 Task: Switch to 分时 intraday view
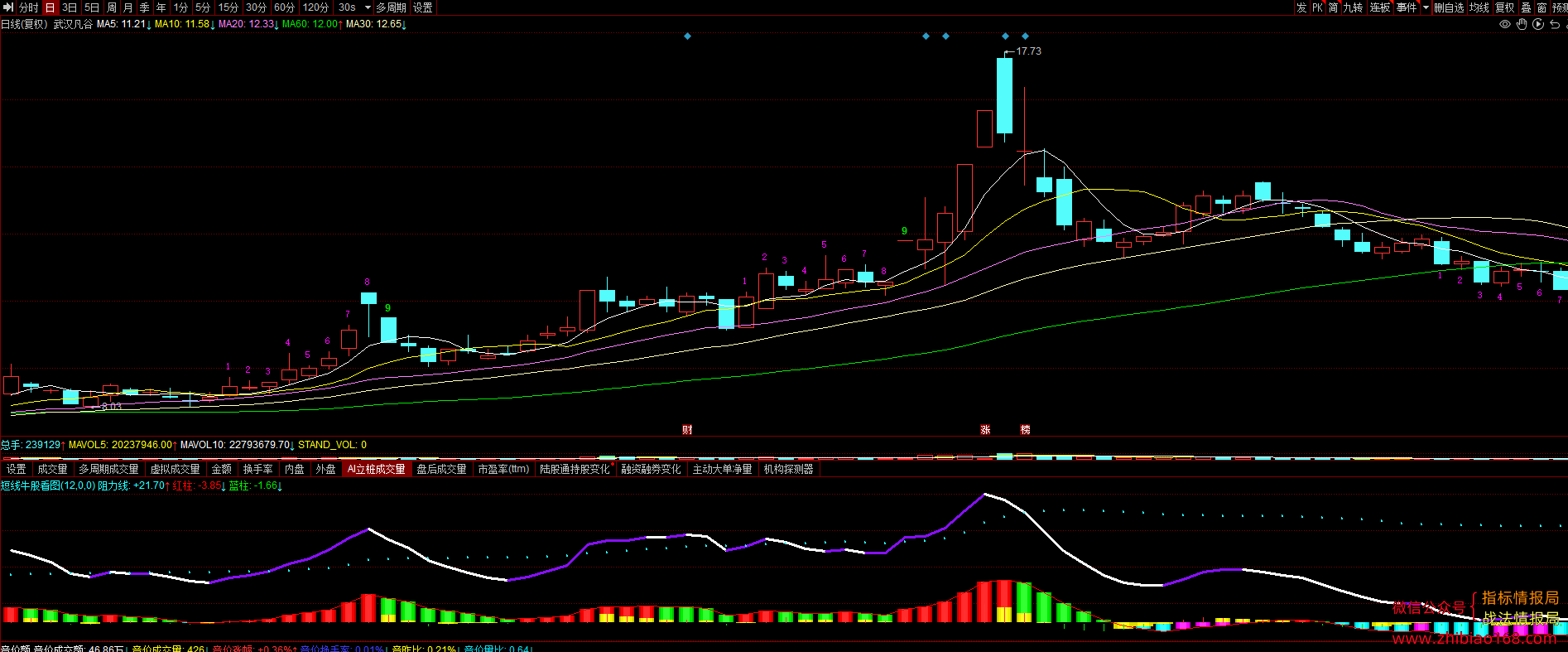point(29,7)
